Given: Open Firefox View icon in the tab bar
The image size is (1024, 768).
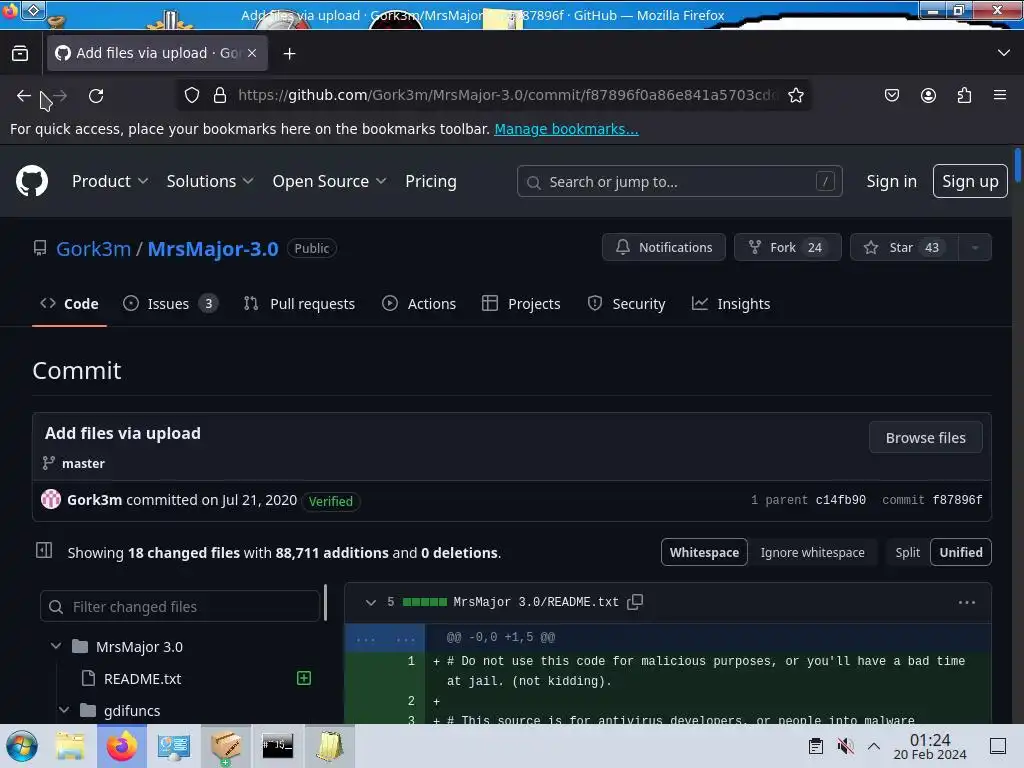Looking at the screenshot, I should (x=20, y=53).
